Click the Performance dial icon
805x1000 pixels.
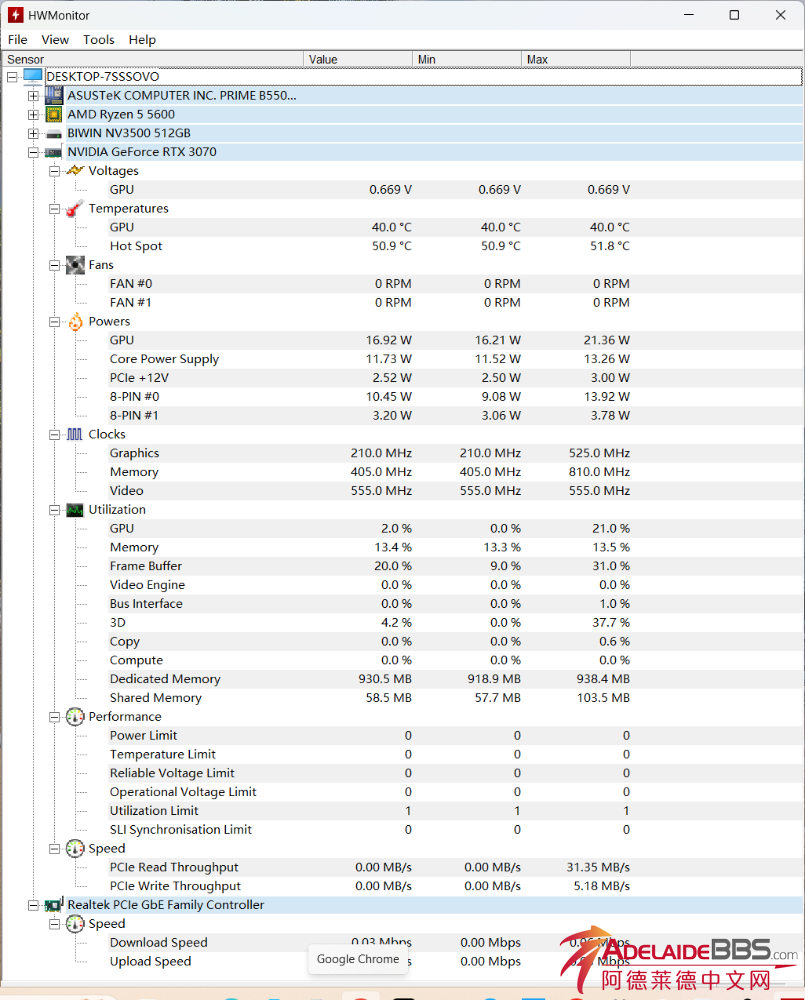coord(74,716)
